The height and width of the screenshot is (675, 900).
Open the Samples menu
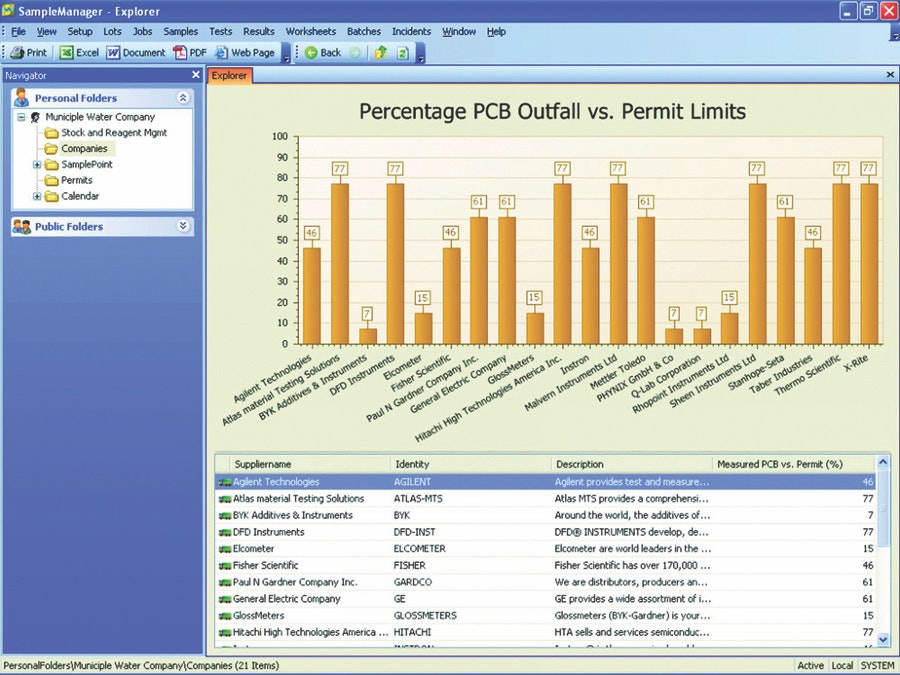click(180, 31)
